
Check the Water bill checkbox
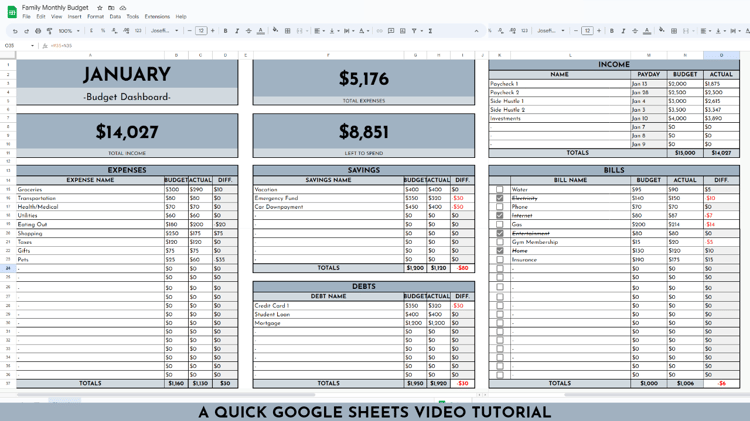point(499,189)
